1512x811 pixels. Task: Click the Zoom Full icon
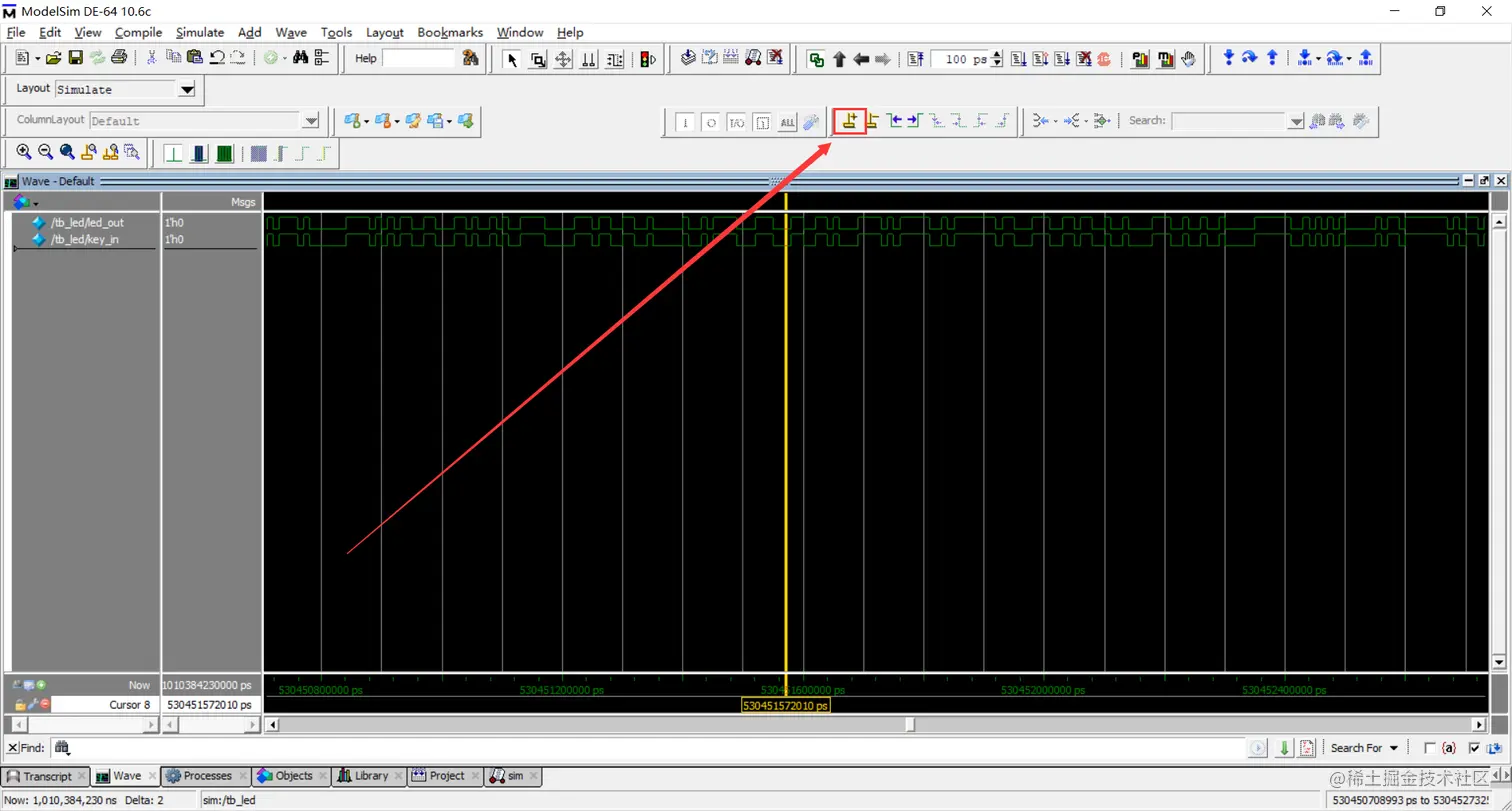pos(67,153)
